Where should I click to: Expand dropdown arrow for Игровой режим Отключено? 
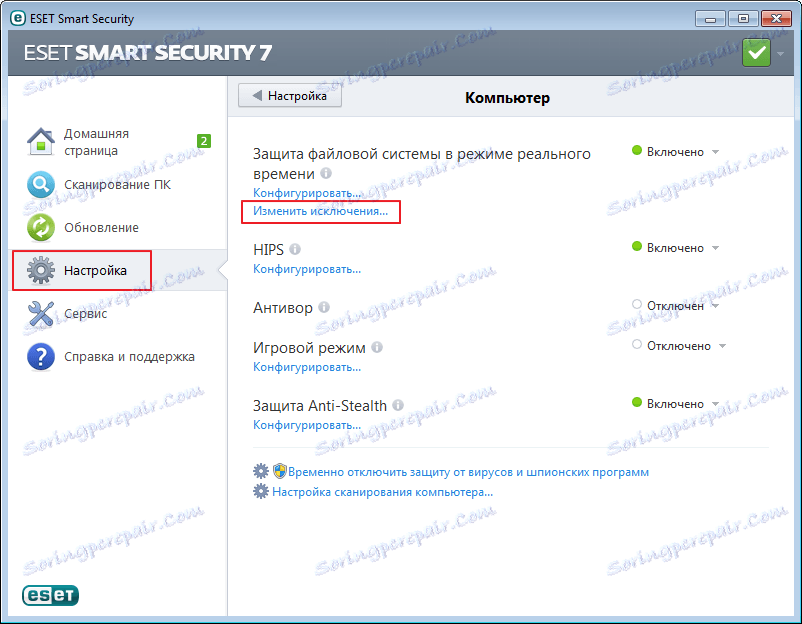point(722,346)
